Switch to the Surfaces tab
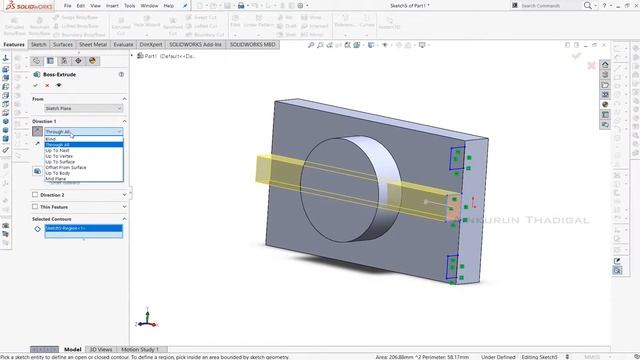The height and width of the screenshot is (360, 640). [x=63, y=44]
